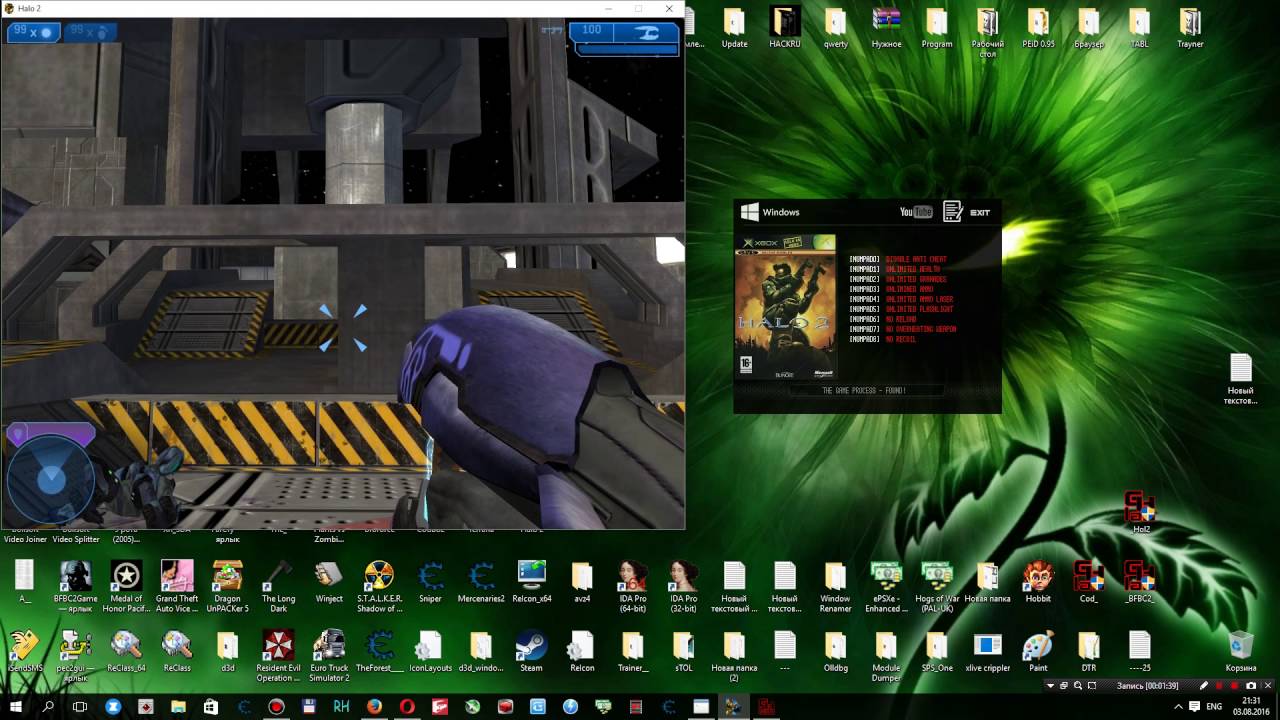Toggle Unlimited Health cheat
Viewport: 1280px width, 720px height.
pos(913,269)
